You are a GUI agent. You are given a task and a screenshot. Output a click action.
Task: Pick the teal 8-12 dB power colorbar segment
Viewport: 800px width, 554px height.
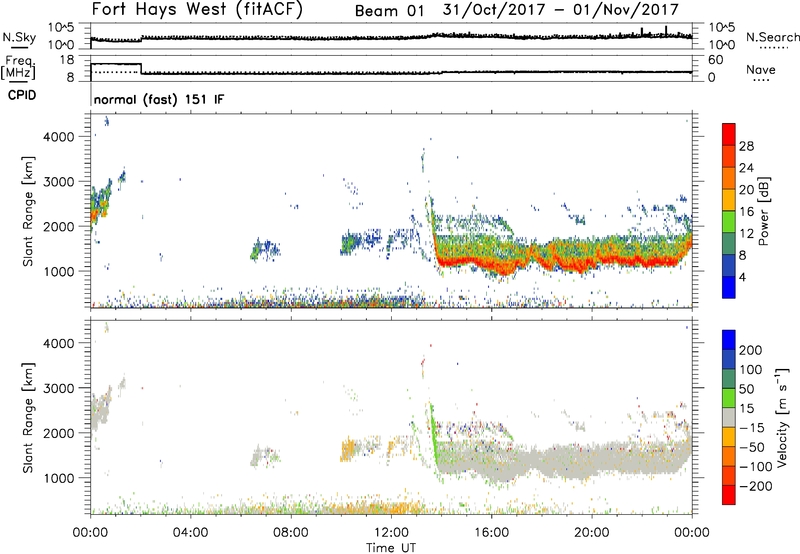click(729, 243)
